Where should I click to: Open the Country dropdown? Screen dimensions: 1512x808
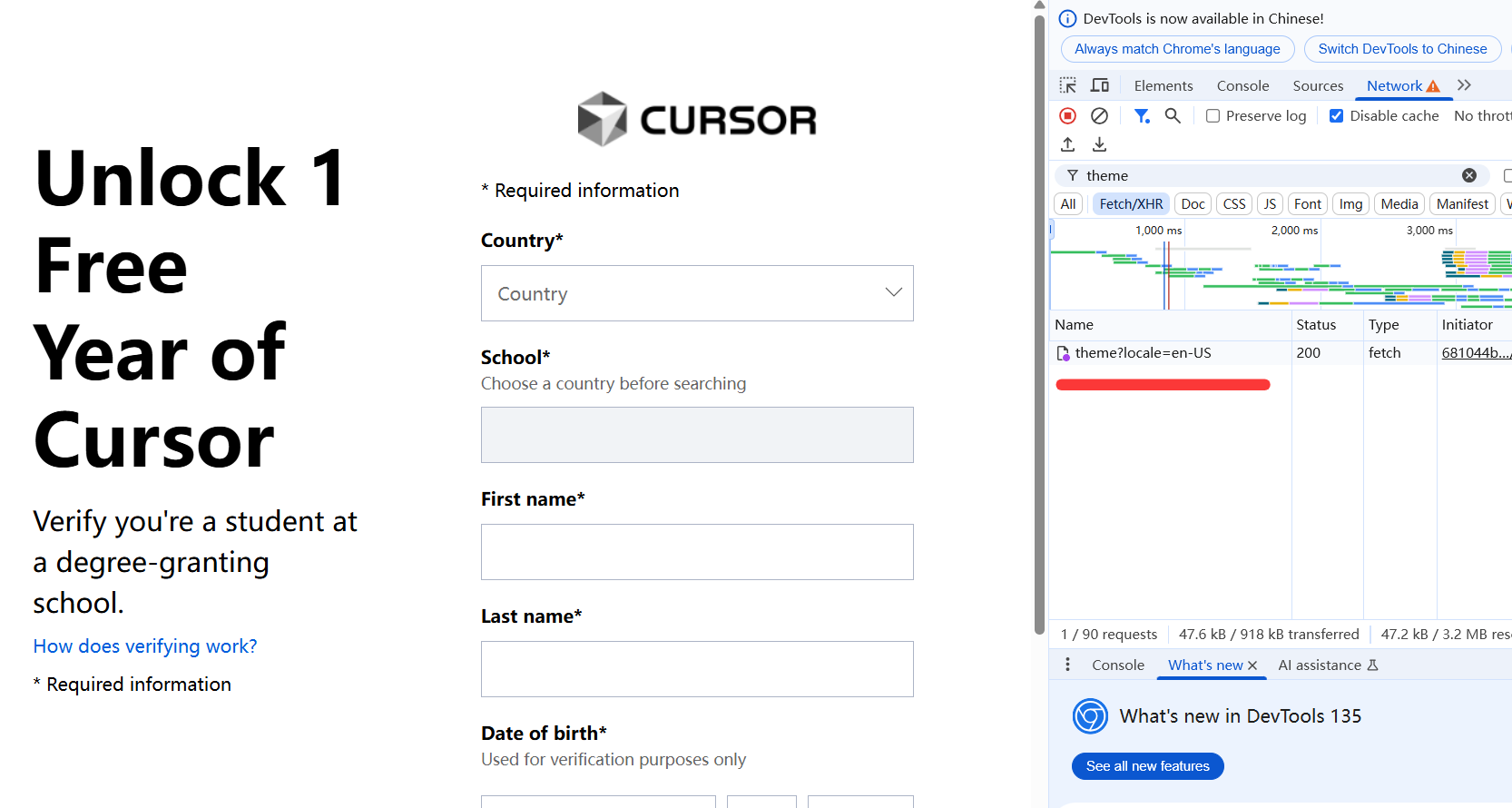click(697, 293)
